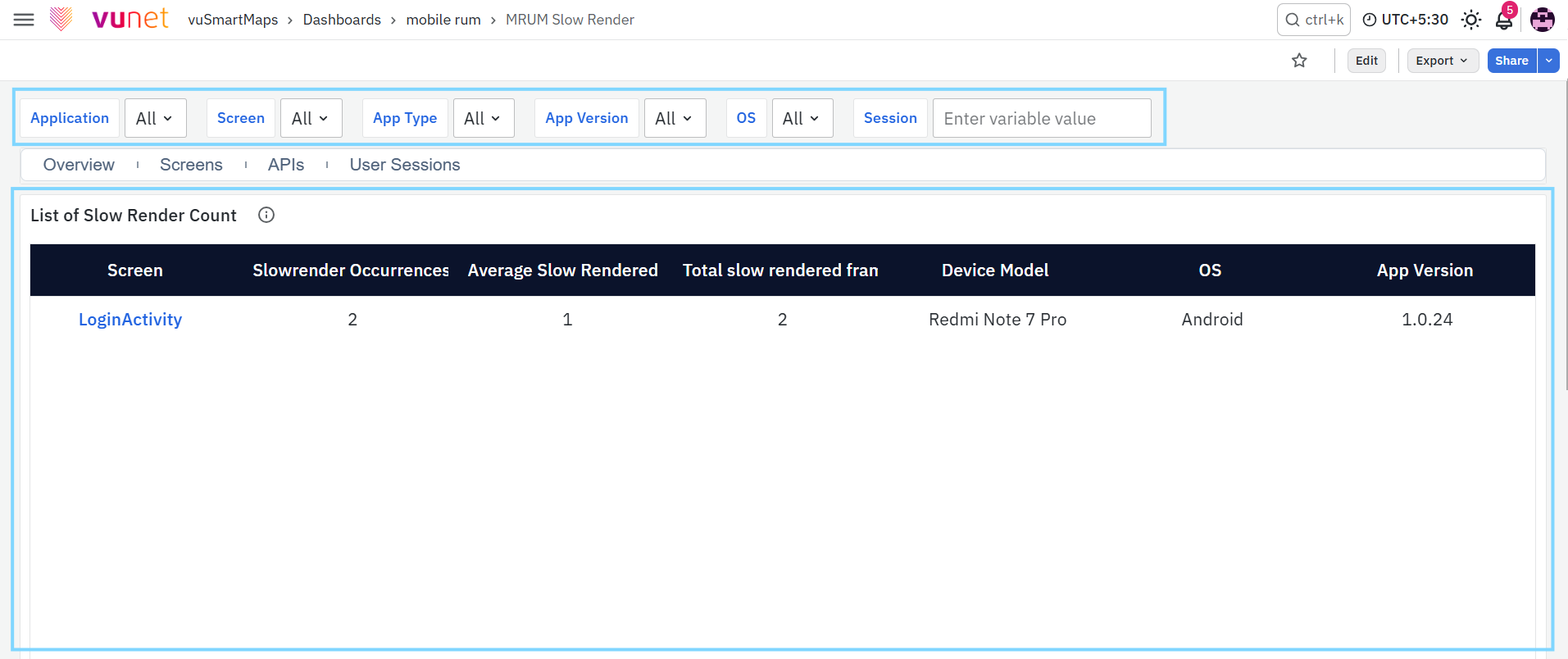Open the notifications bell
The width and height of the screenshot is (1568, 659).
[1504, 20]
